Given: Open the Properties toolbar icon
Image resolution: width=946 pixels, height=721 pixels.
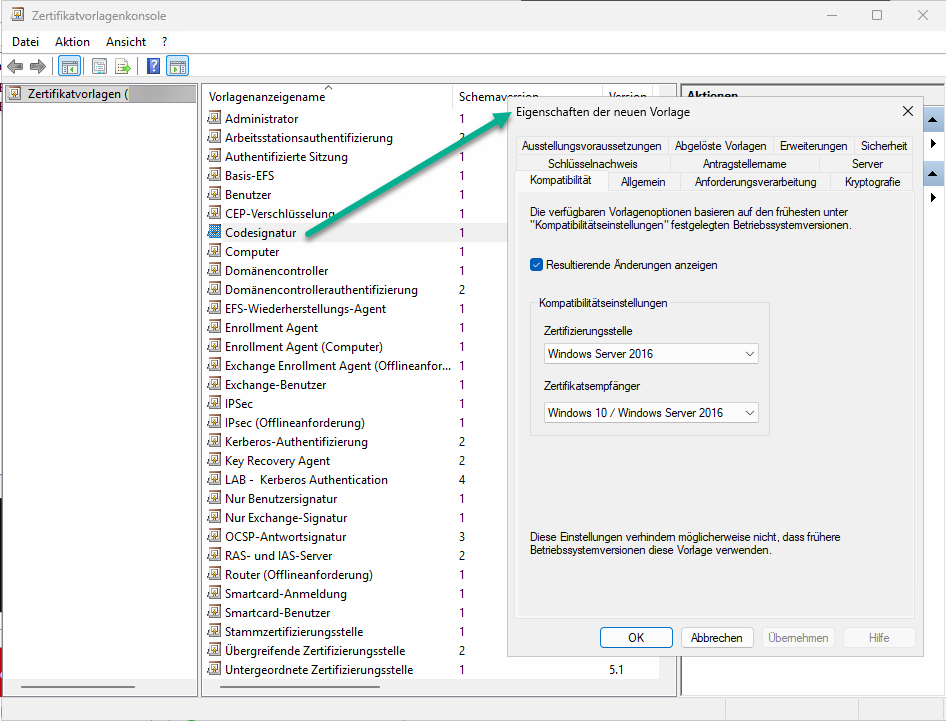Looking at the screenshot, I should click(99, 67).
